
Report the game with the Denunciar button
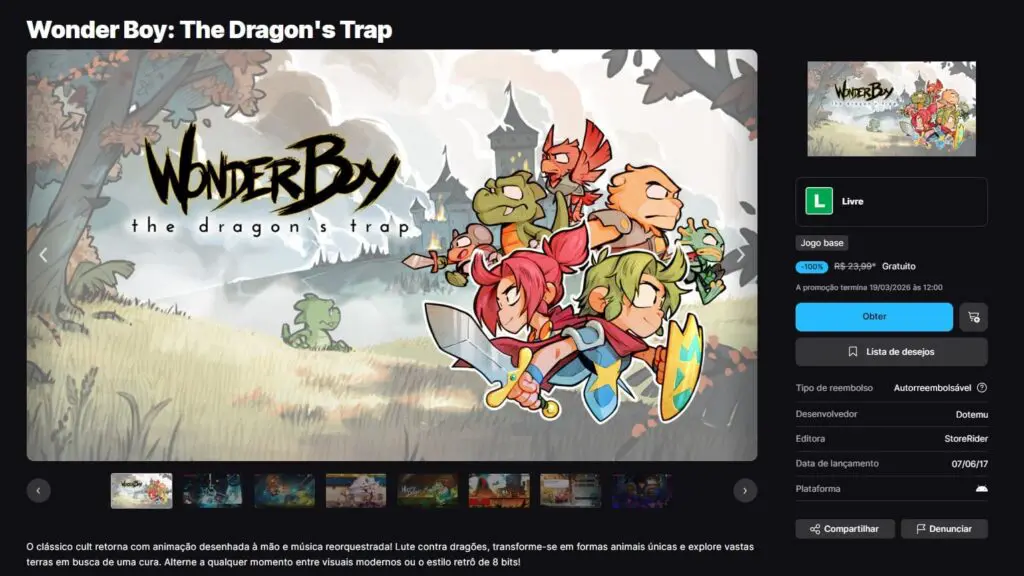(944, 529)
